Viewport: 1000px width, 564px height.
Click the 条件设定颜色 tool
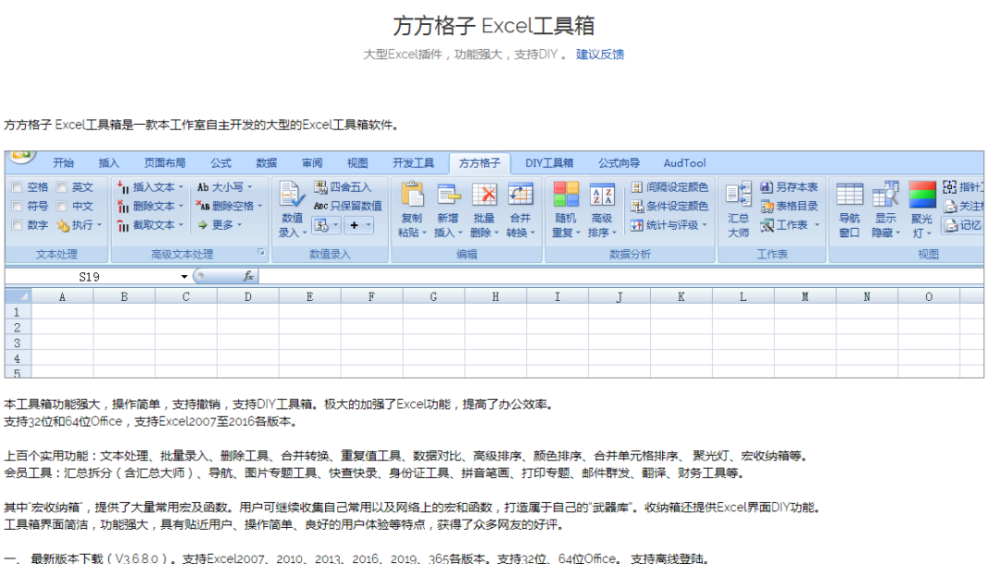pos(670,205)
